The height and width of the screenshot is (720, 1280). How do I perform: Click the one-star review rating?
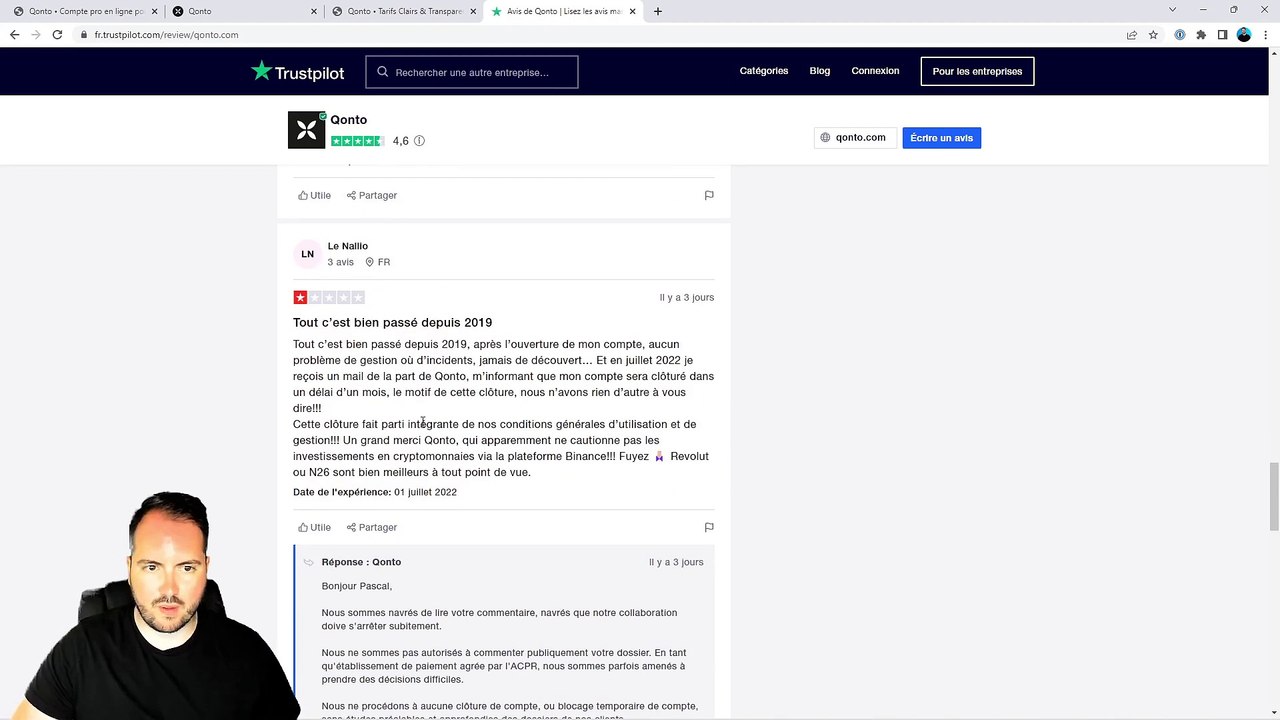pyautogui.click(x=329, y=297)
